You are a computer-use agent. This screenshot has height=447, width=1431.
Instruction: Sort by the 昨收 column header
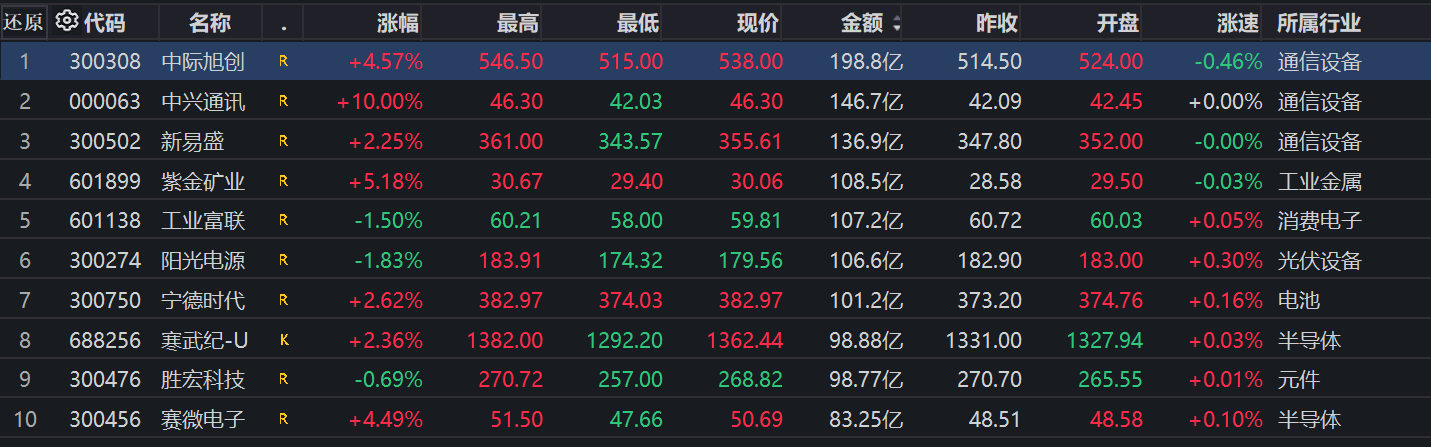997,22
